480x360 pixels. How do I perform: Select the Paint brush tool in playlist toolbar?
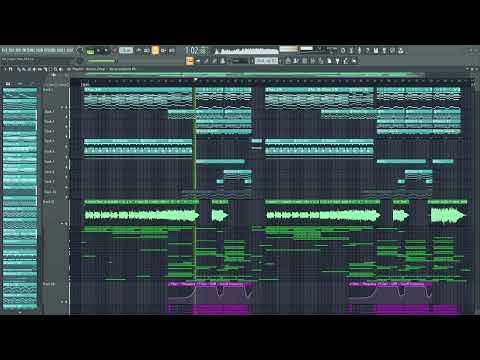pos(24,69)
